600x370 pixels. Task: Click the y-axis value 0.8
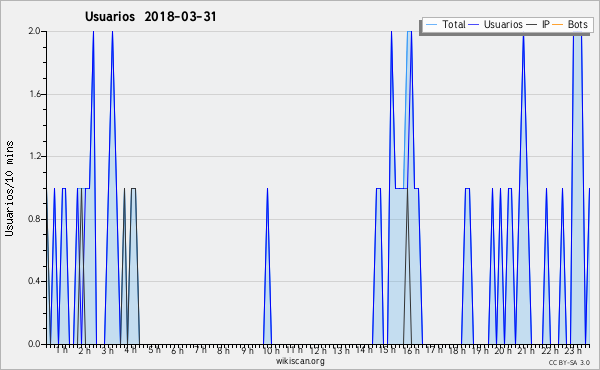(35, 219)
